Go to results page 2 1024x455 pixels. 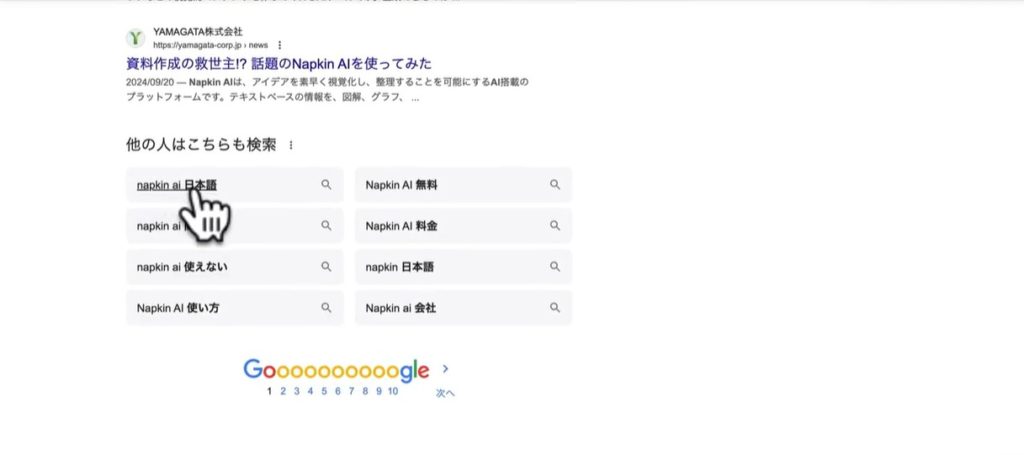[x=283, y=391]
